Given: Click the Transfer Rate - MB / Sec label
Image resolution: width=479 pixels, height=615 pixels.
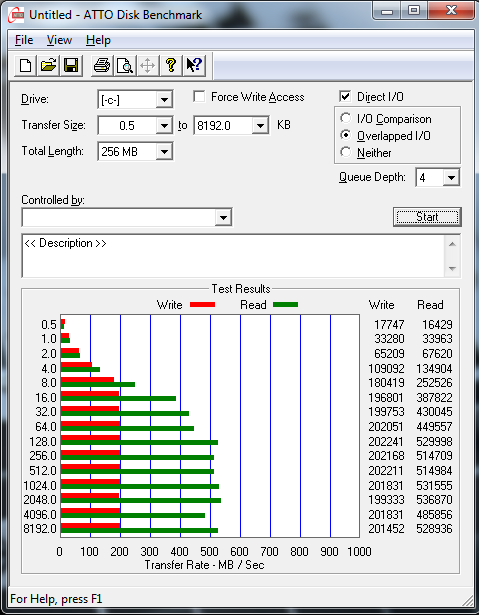Looking at the screenshot, I should coord(204,565).
